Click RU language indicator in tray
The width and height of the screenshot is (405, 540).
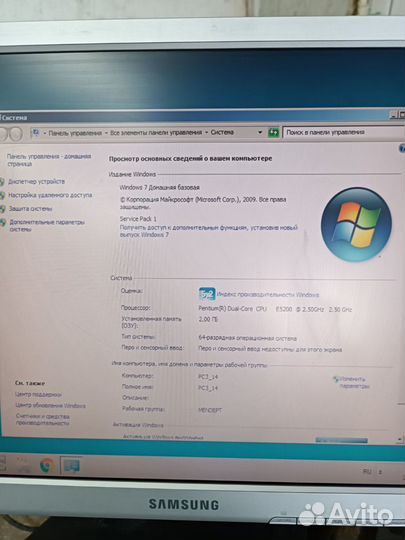[x=366, y=471]
